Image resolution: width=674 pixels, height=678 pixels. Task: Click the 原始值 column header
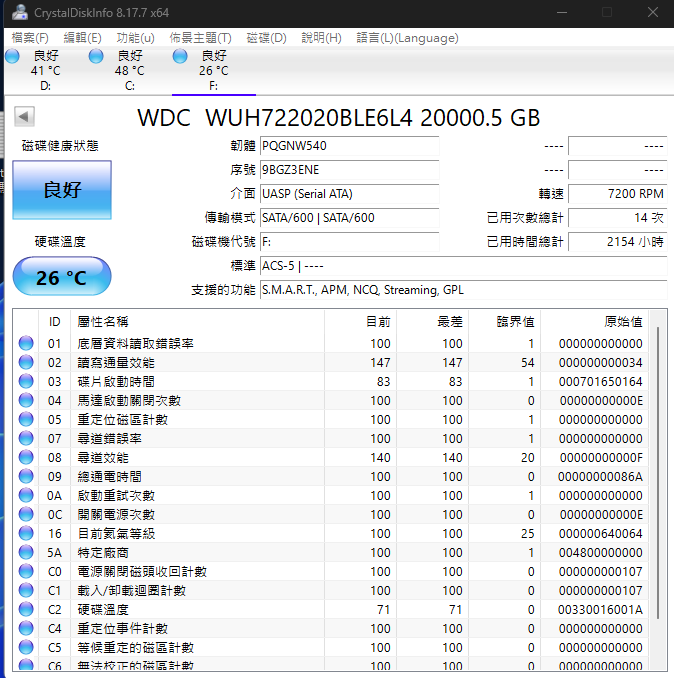594,322
